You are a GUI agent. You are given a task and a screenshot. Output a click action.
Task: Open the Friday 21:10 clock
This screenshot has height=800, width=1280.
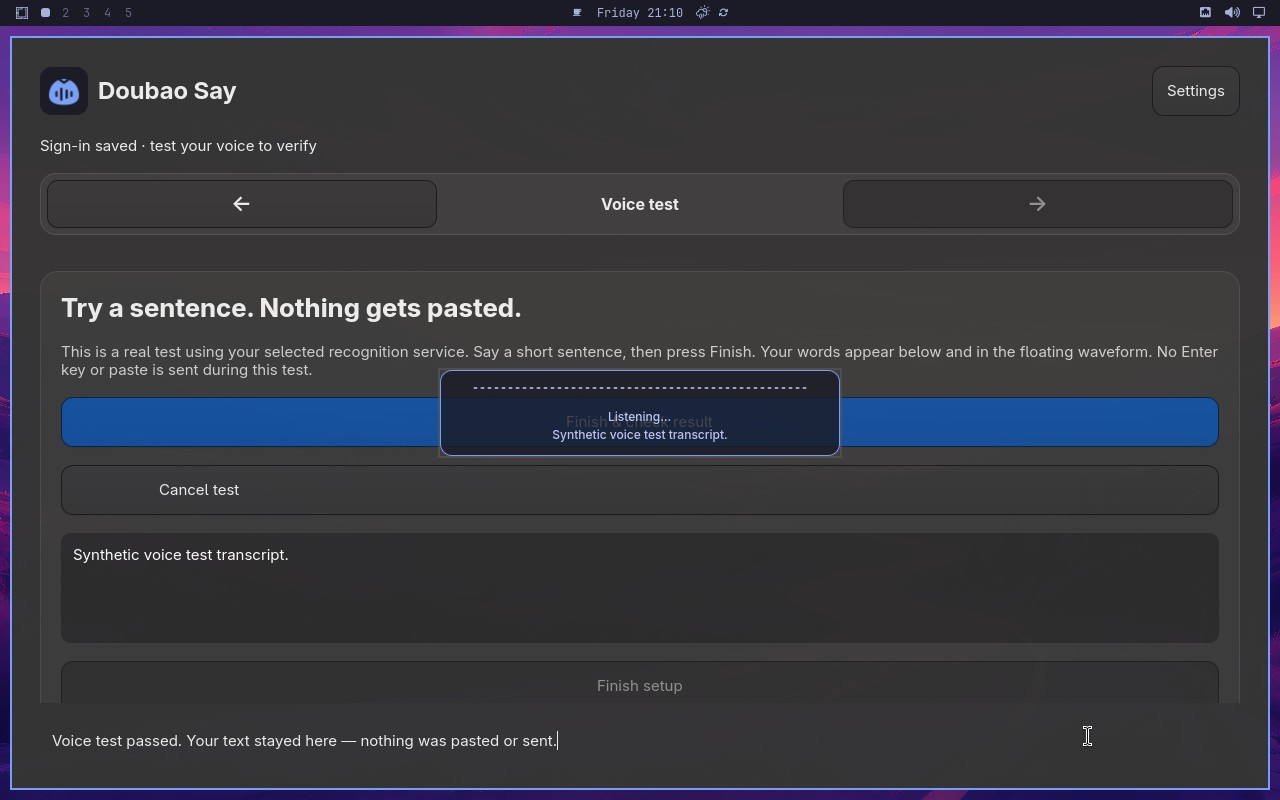[x=639, y=13]
